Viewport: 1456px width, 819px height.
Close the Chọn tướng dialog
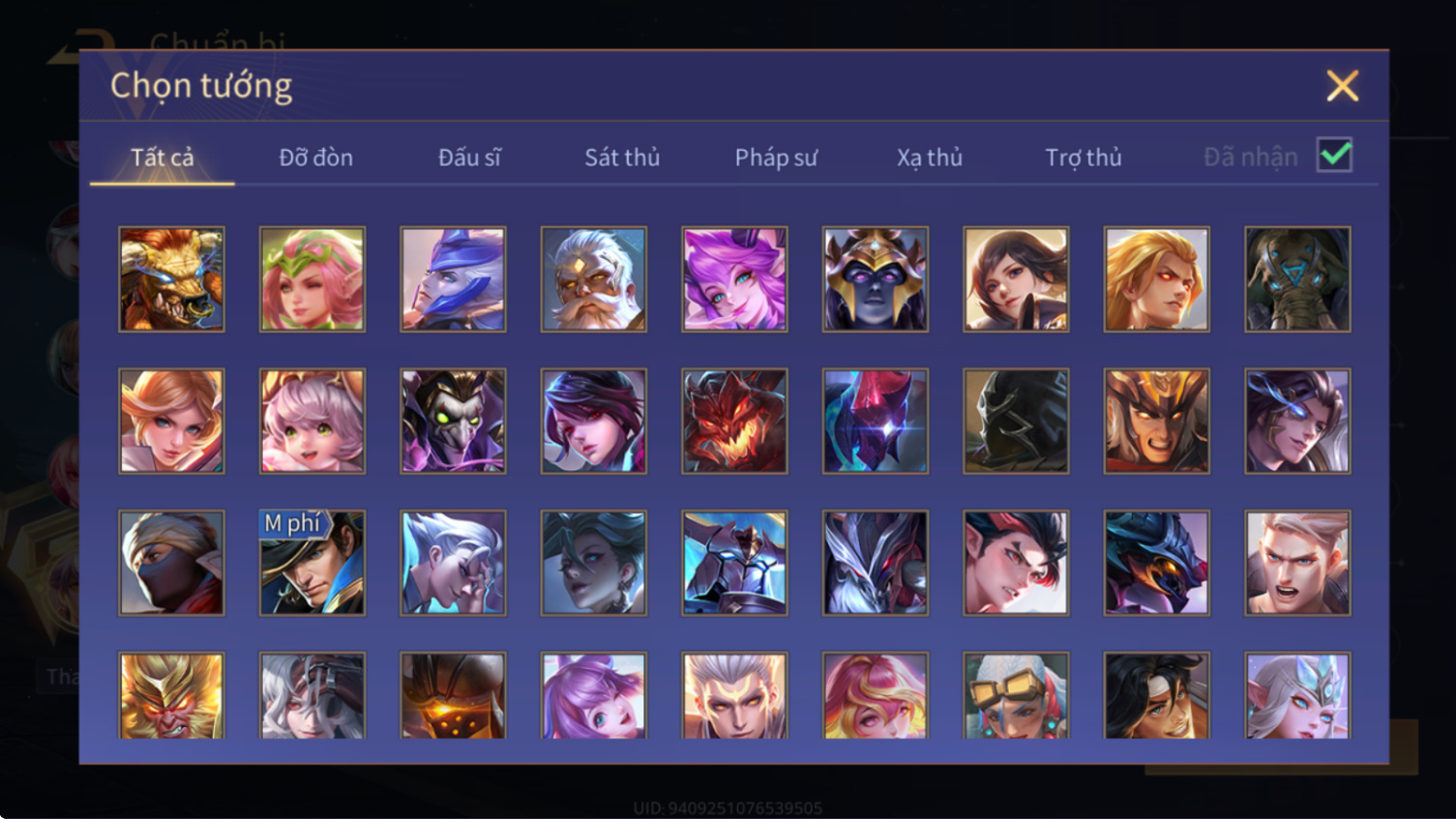1342,86
